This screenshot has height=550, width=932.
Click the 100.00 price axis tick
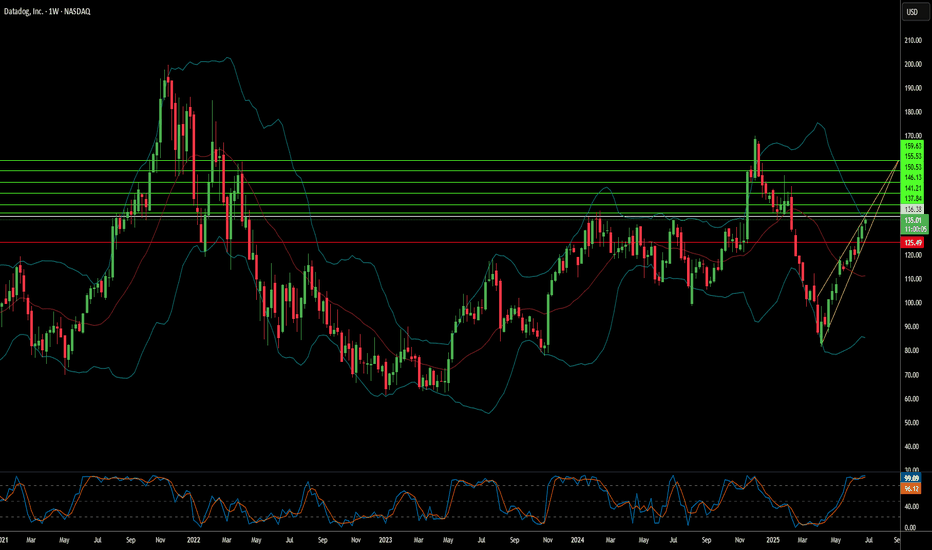[x=912, y=303]
